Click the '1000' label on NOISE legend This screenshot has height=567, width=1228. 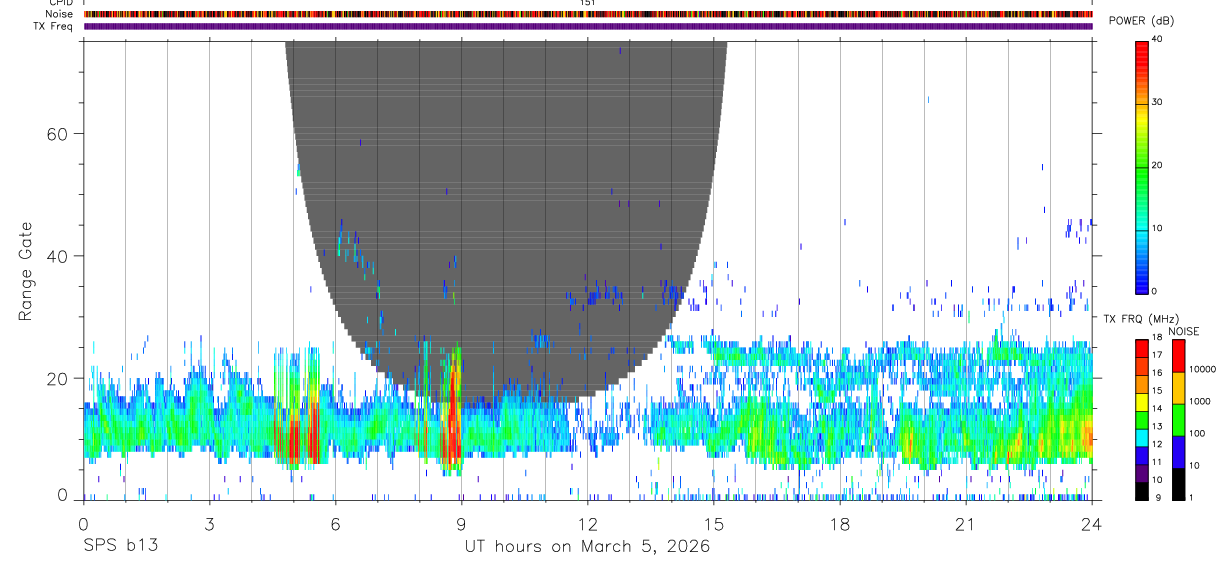click(1199, 403)
